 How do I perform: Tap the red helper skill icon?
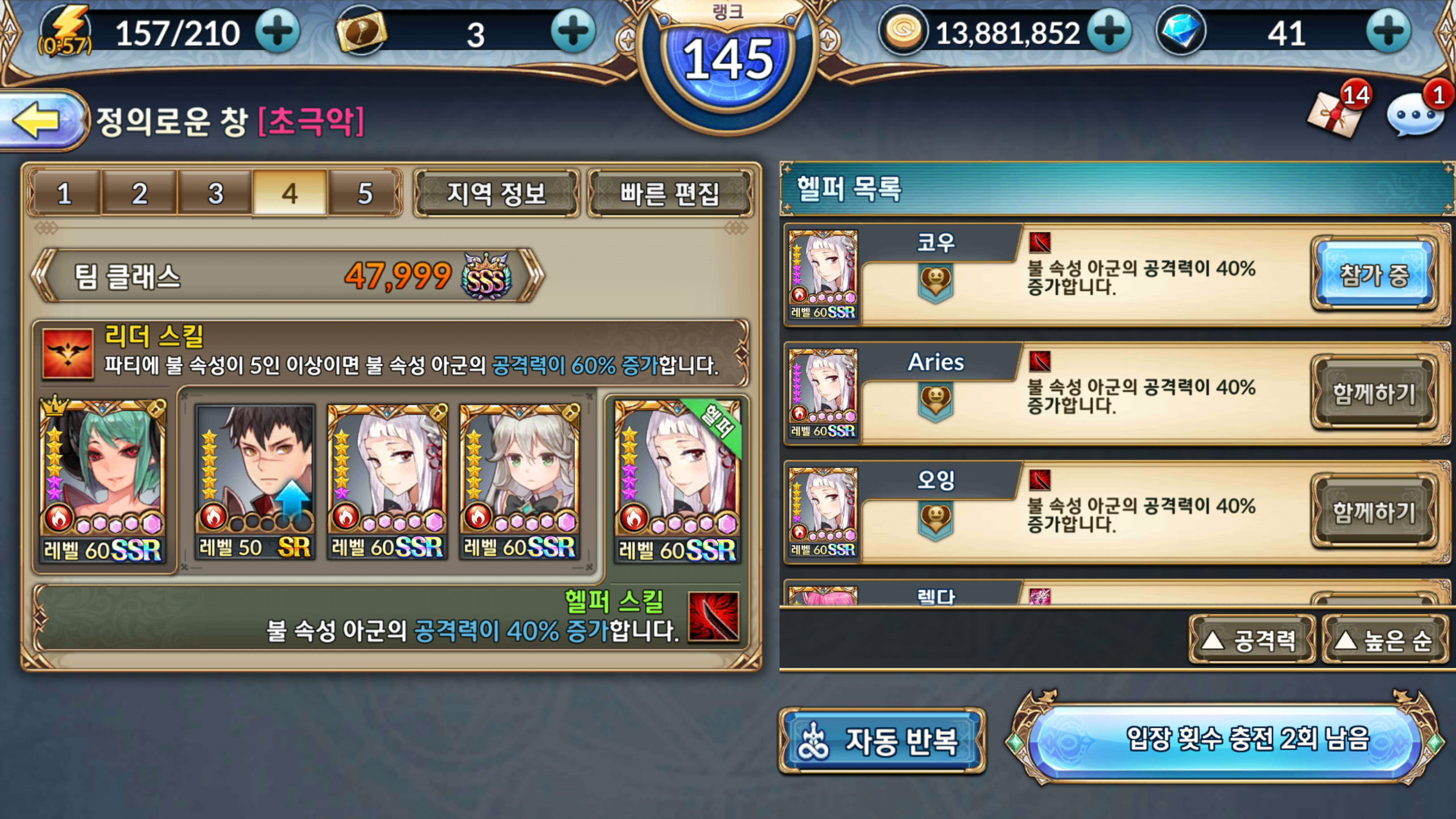click(713, 617)
